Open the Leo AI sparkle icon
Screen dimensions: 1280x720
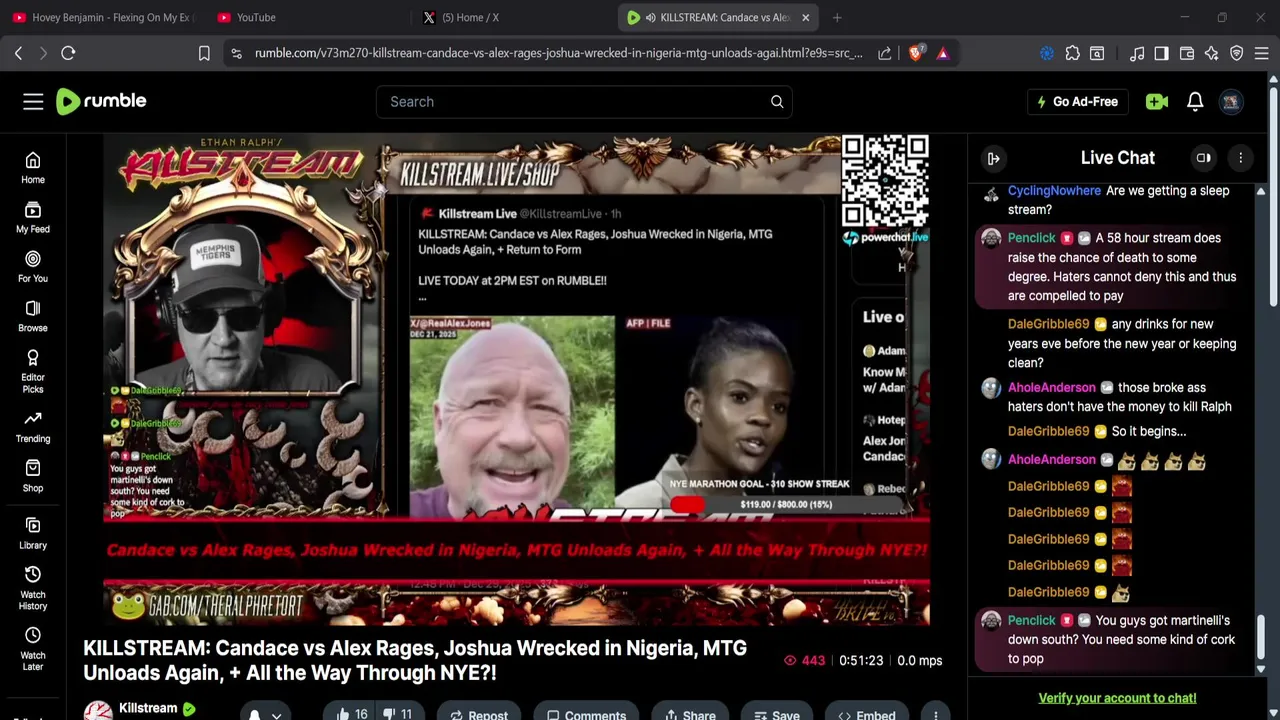pos(1211,53)
